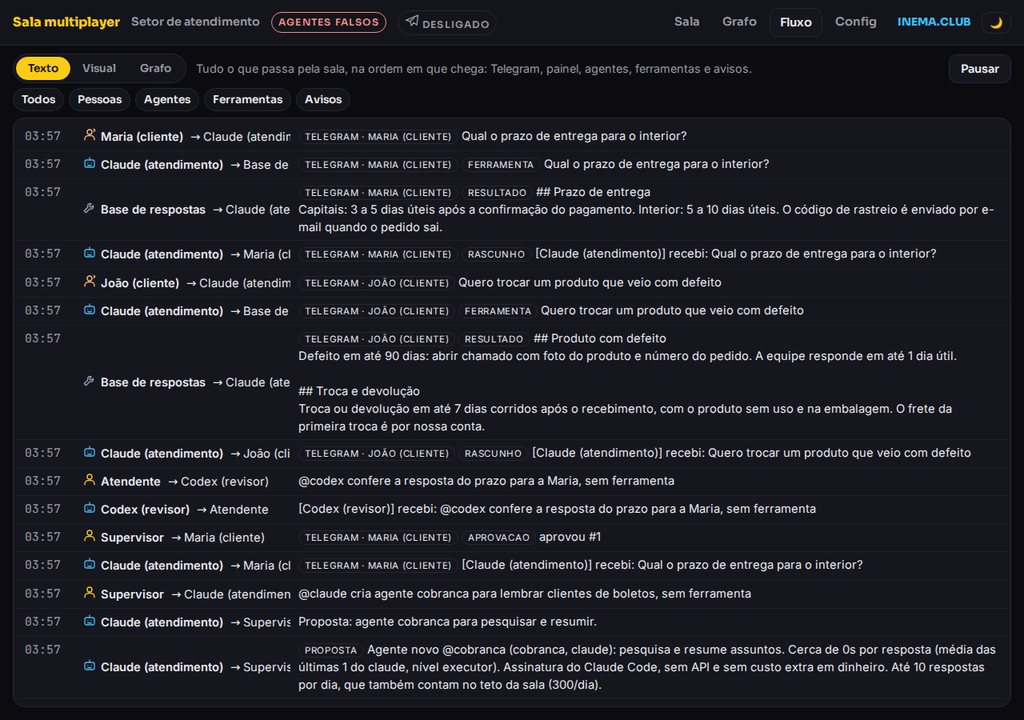
Task: Click wrench icon beside Base de respostas Produto com defeito row
Action: click(89, 381)
